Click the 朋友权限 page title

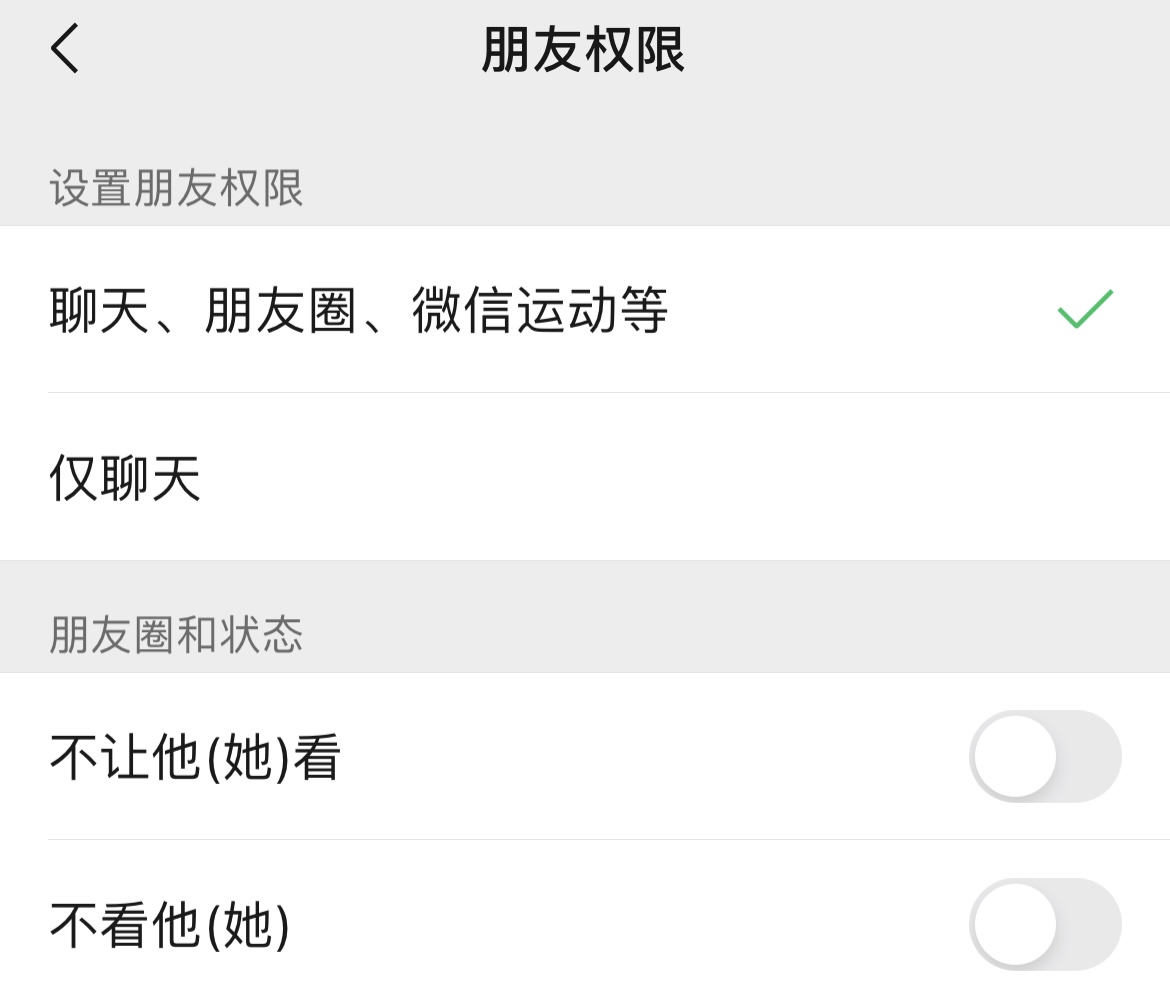point(583,50)
